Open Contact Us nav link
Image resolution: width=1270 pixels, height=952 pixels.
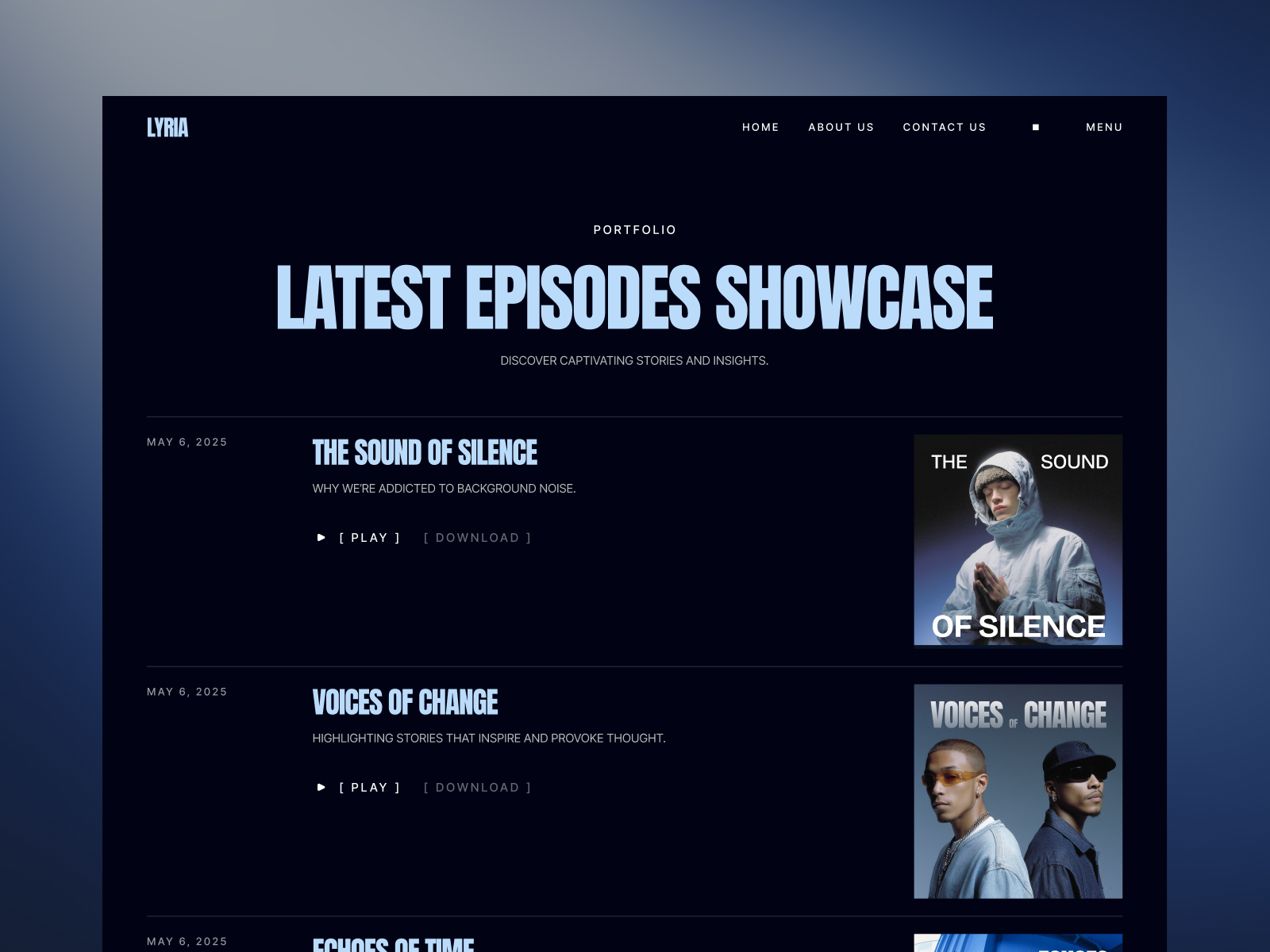945,127
